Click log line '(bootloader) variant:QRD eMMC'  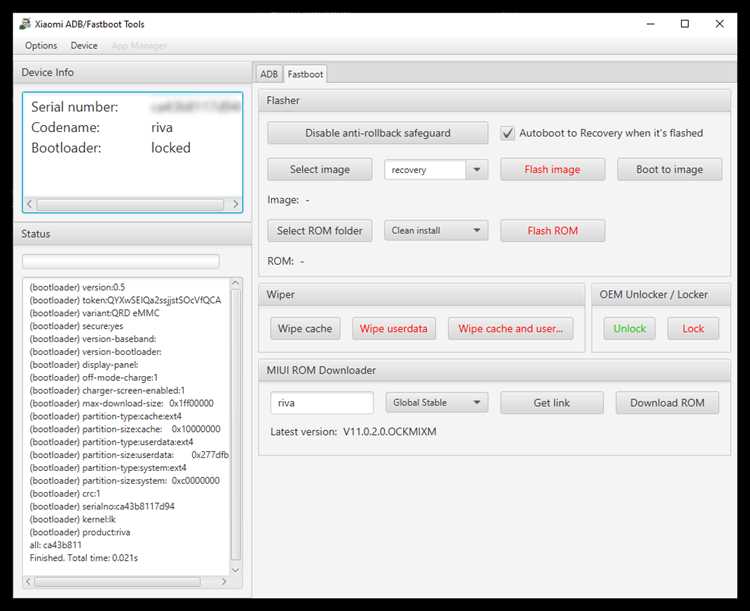point(95,313)
